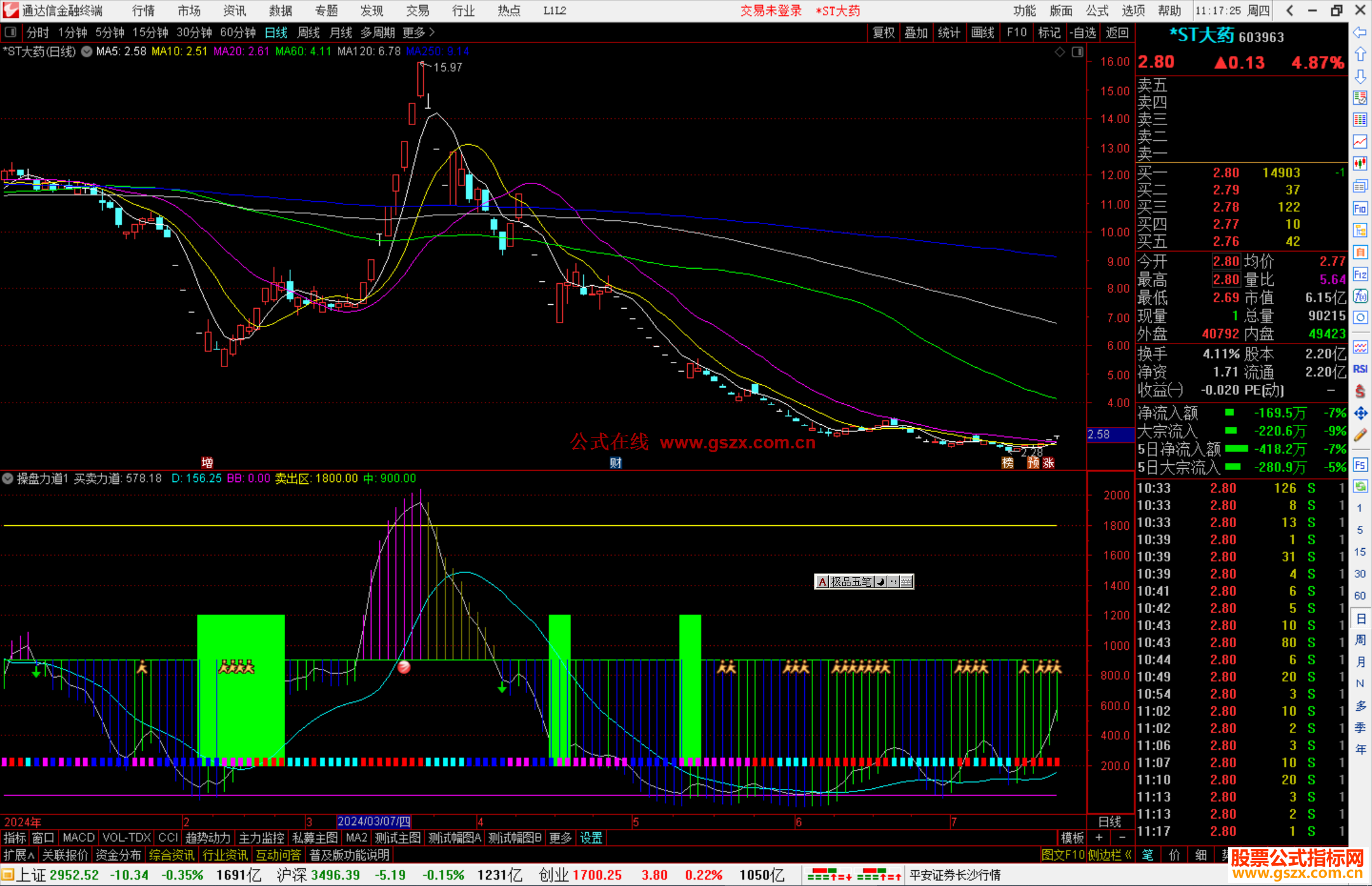Screen dimensions: 1372x886
Task: Open the F10 info sidebar icon
Action: point(1360,208)
